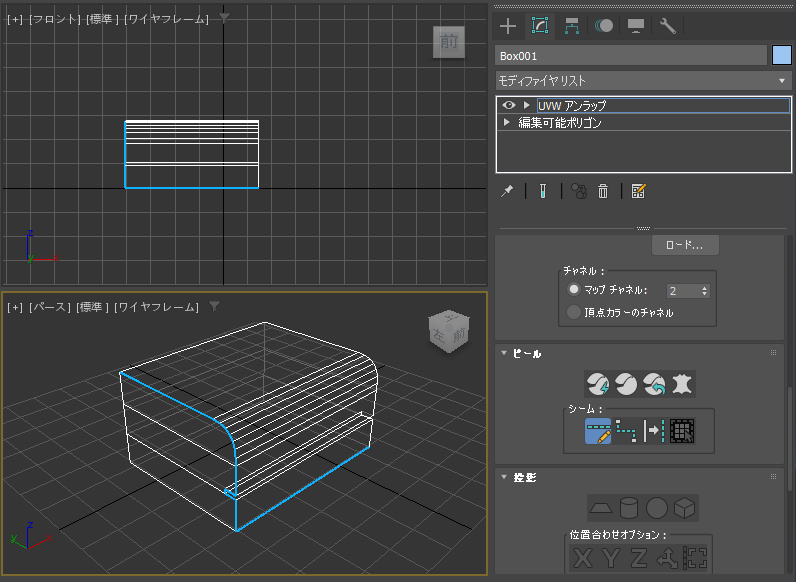Click the 3D ViewCube in perspective viewport

click(x=449, y=332)
